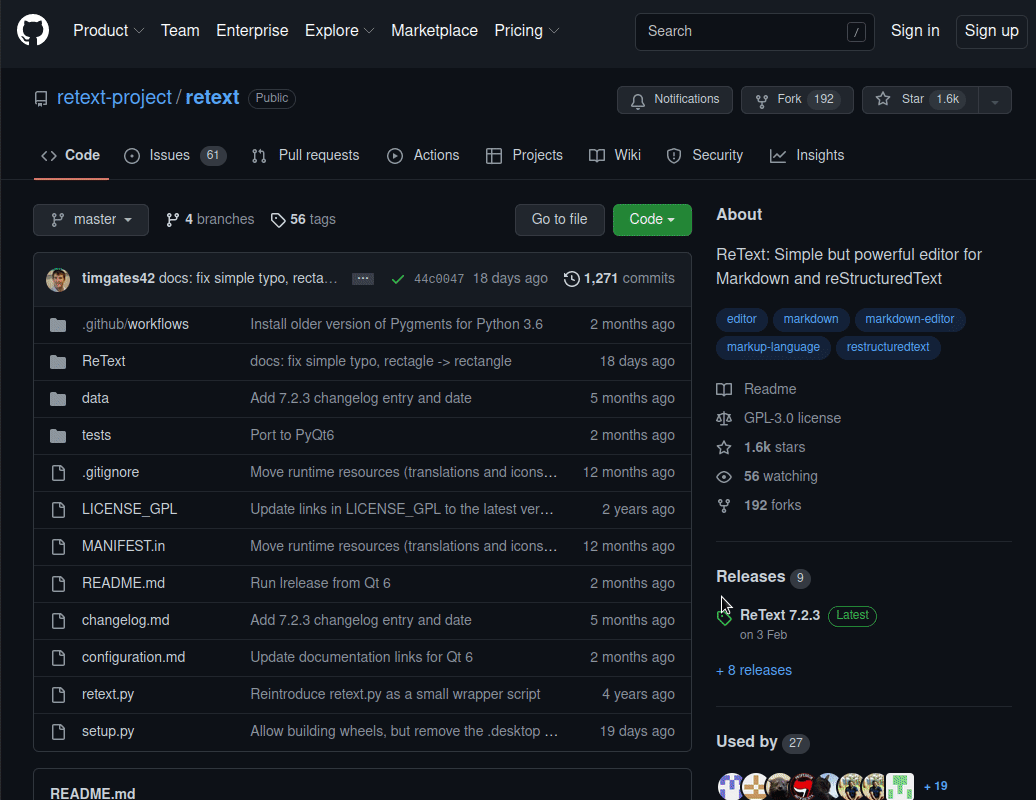1036x800 pixels.
Task: Open the tests folder
Action: (x=96, y=435)
